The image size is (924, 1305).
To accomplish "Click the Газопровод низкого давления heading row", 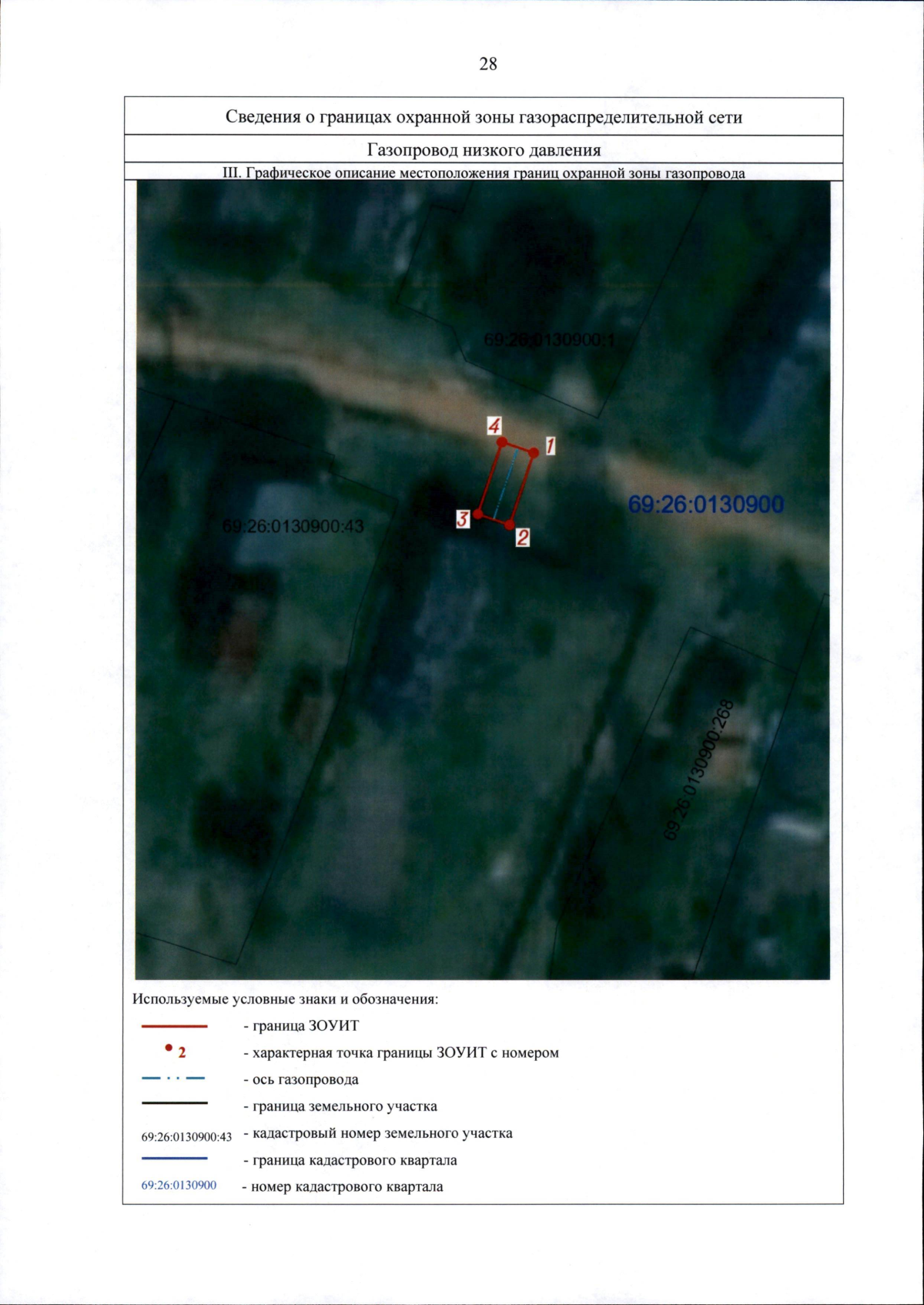I will coord(484,149).
